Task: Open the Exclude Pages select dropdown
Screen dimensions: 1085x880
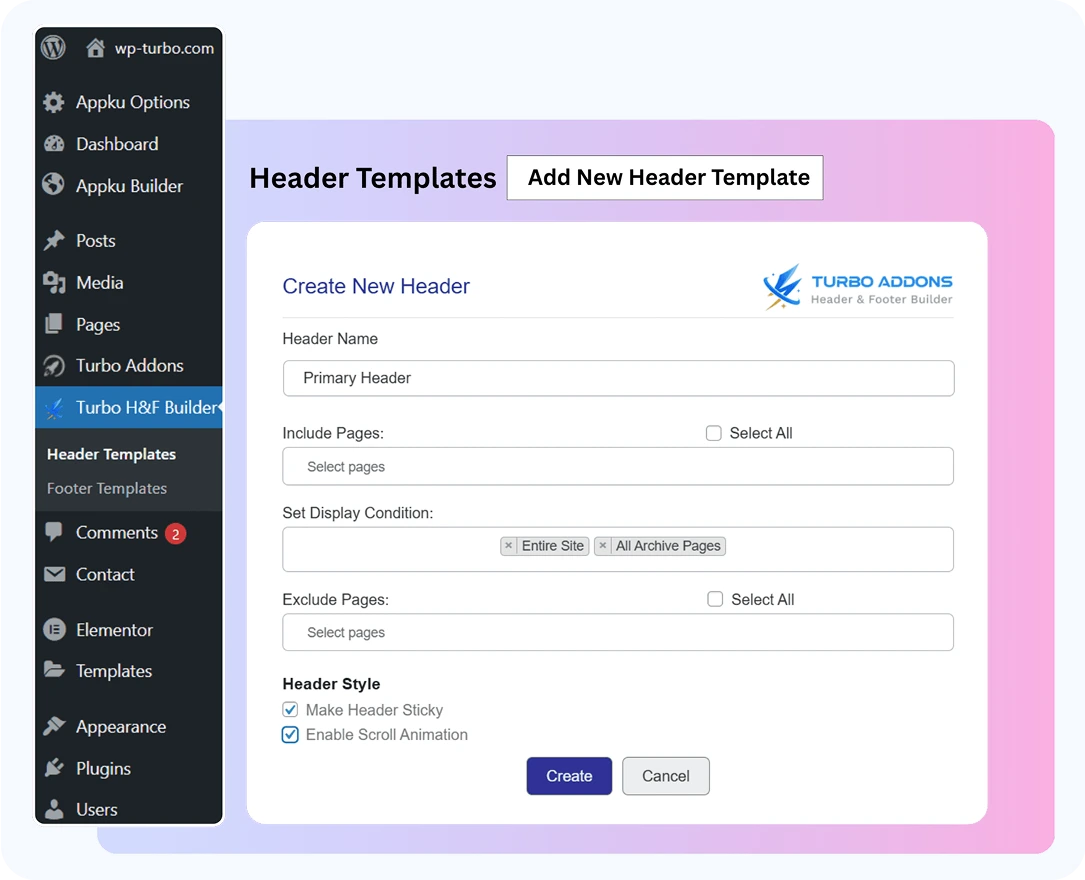Action: point(617,633)
